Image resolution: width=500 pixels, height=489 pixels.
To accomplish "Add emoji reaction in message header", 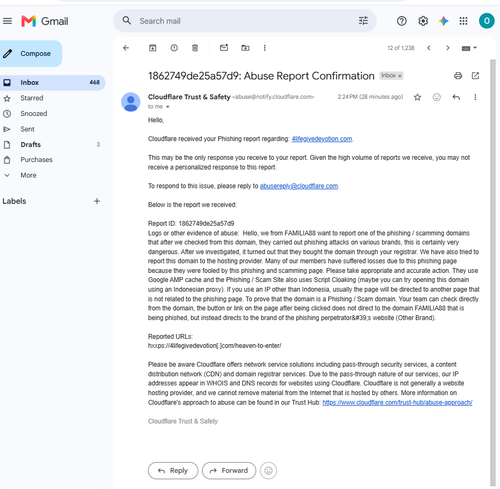I will pyautogui.click(x=437, y=97).
